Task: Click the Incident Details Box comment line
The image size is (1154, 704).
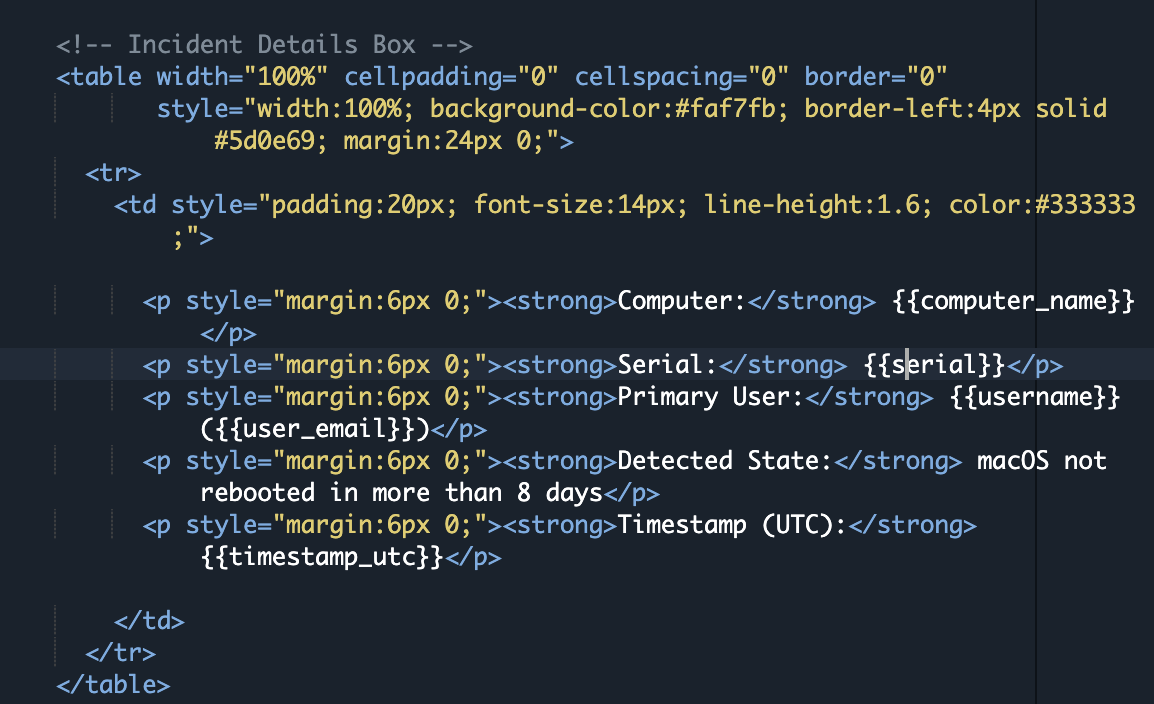Action: point(264,45)
